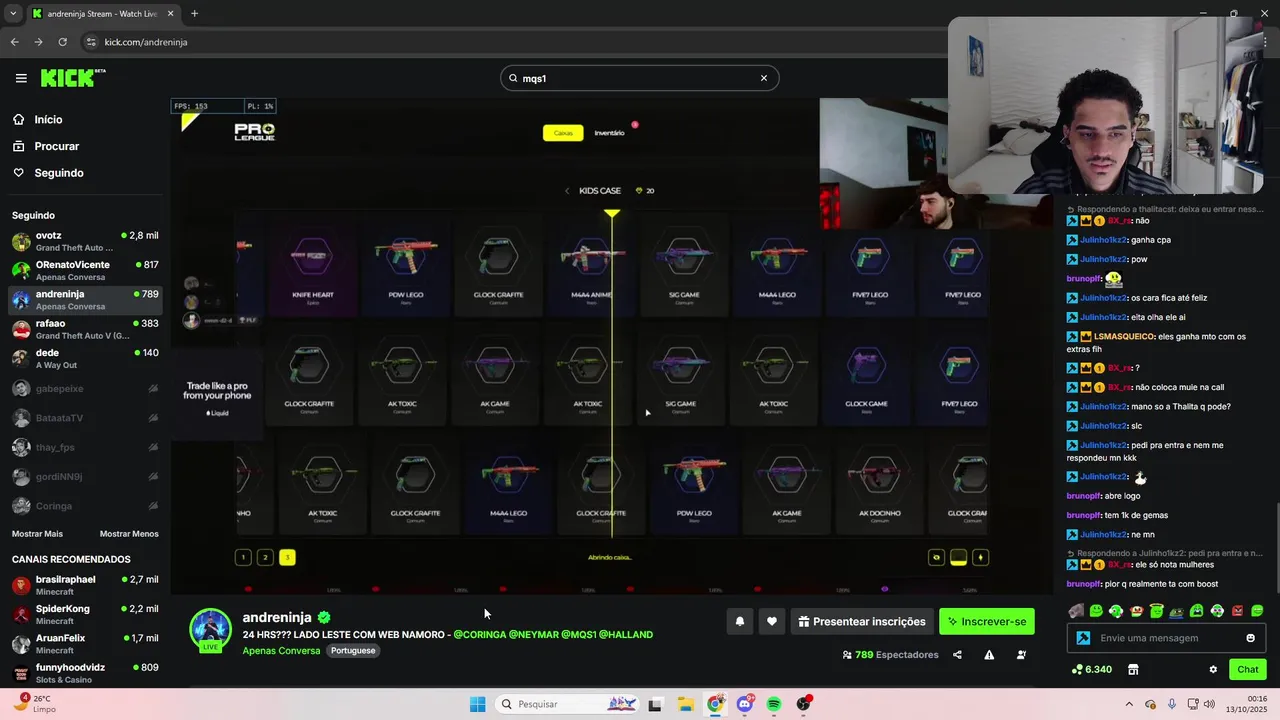Follow channel with the heart button
This screenshot has width=1280, height=720.
[x=772, y=621]
